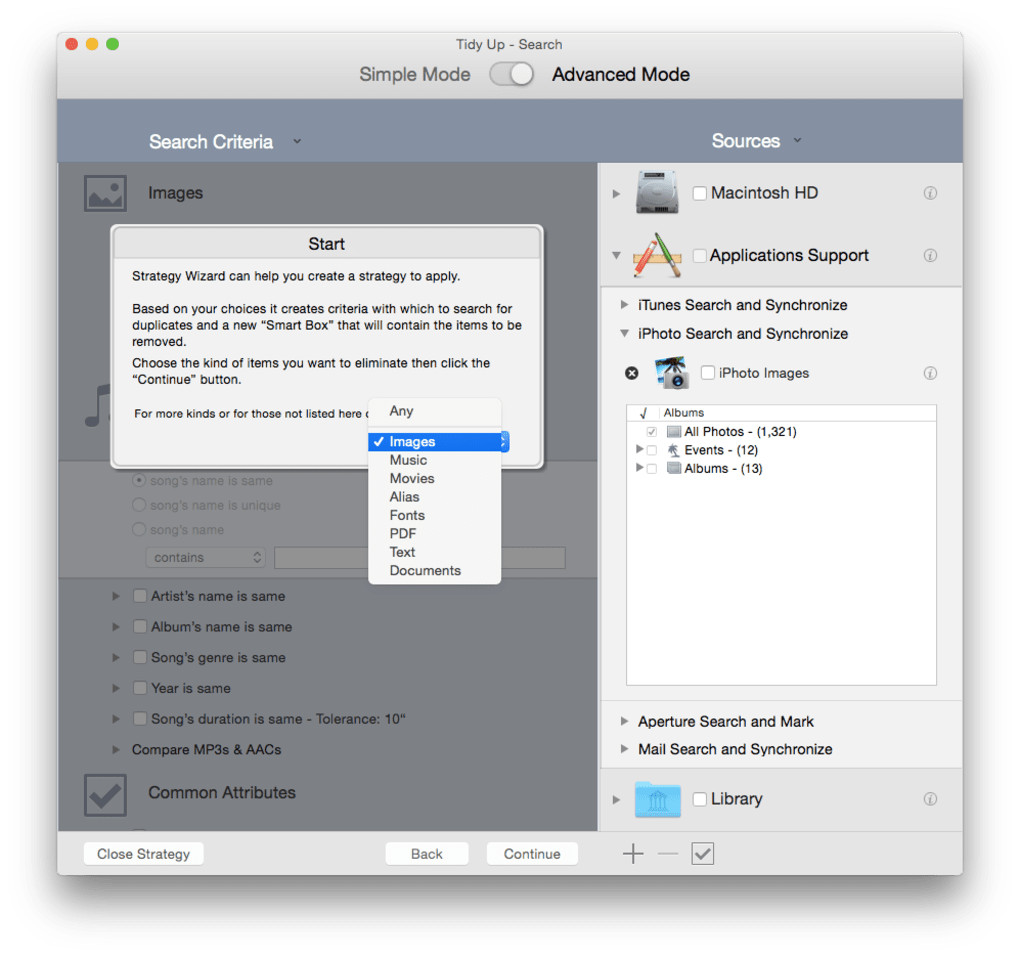
Task: Choose Alias from the kind menu
Action: click(435, 496)
